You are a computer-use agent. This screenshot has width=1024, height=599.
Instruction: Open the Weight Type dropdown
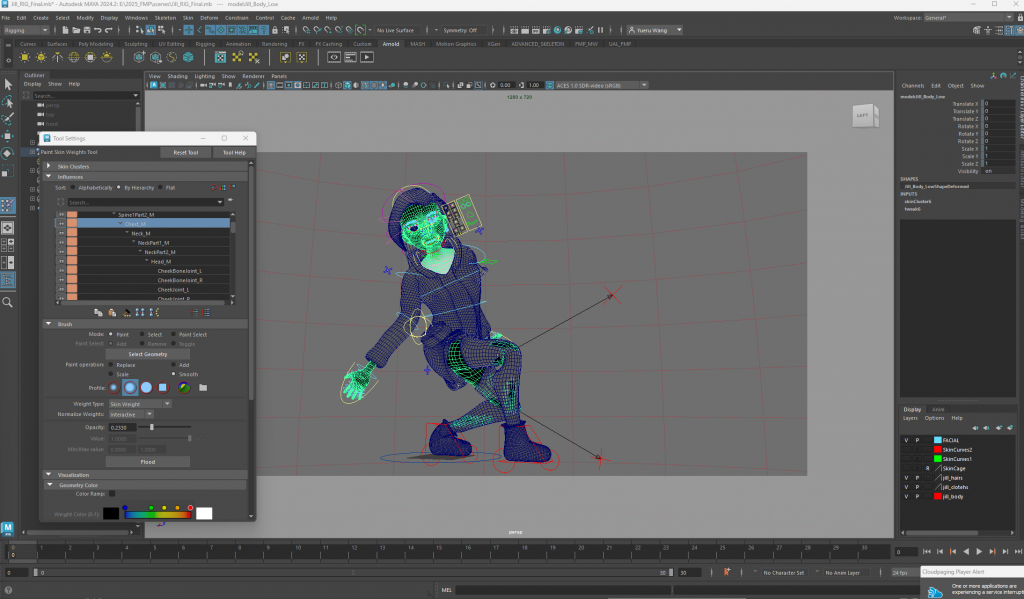(x=140, y=404)
